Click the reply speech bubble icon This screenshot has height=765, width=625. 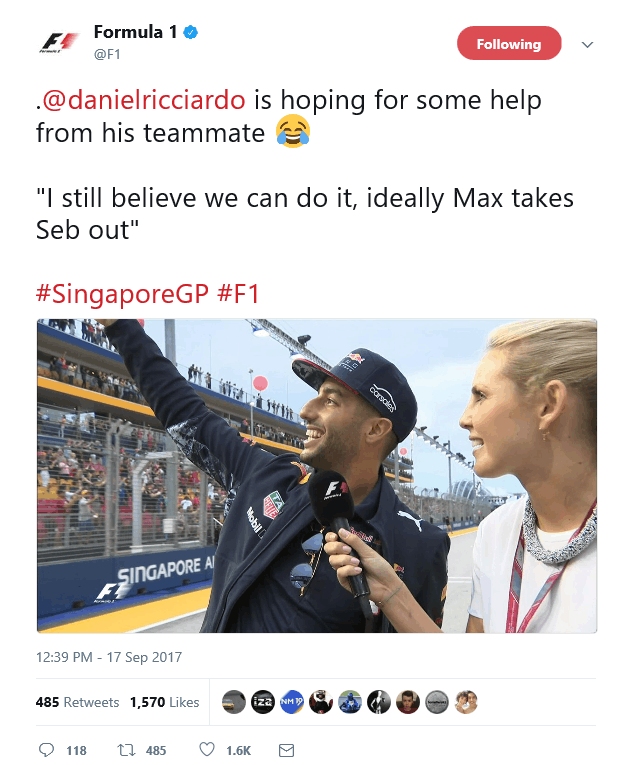tap(46, 749)
